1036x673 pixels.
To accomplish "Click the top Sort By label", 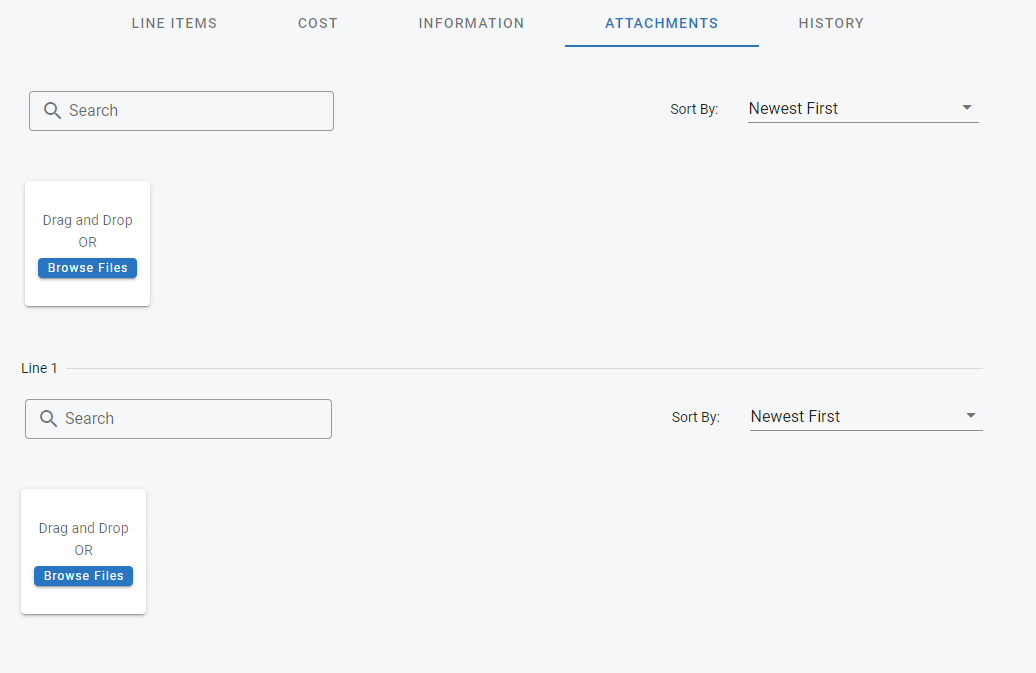I will pyautogui.click(x=694, y=110).
